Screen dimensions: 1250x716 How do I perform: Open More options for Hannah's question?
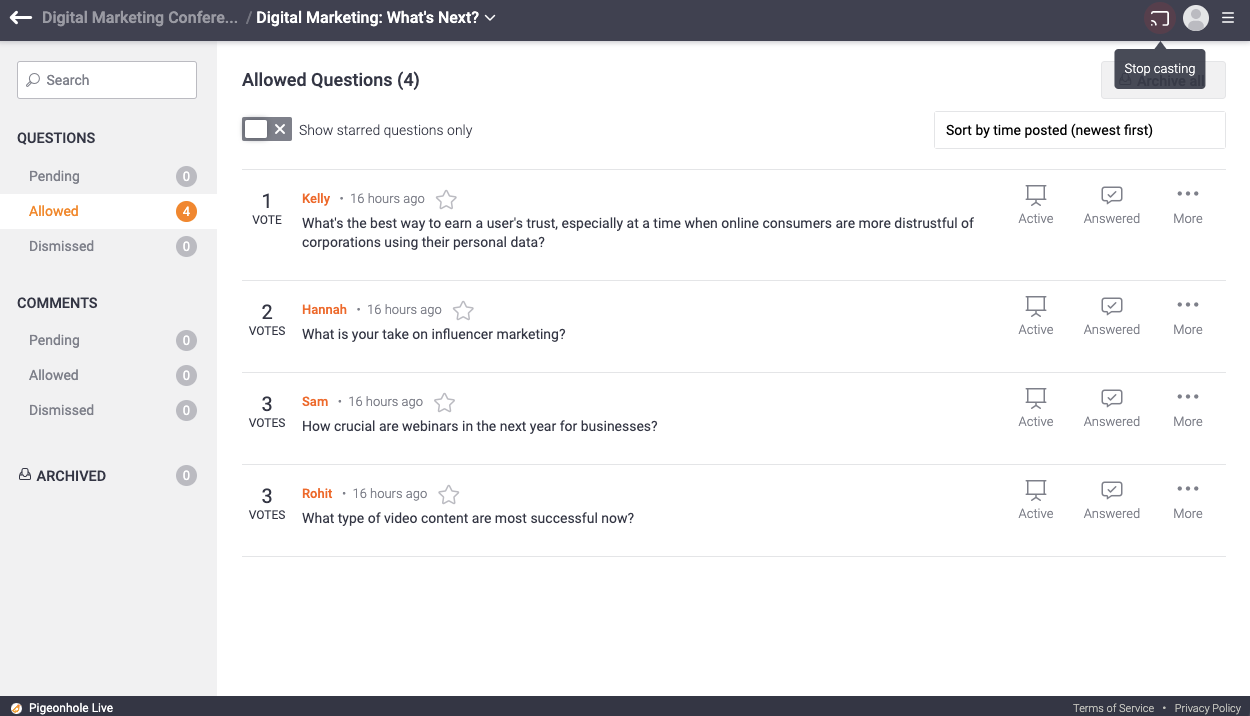click(x=1187, y=315)
